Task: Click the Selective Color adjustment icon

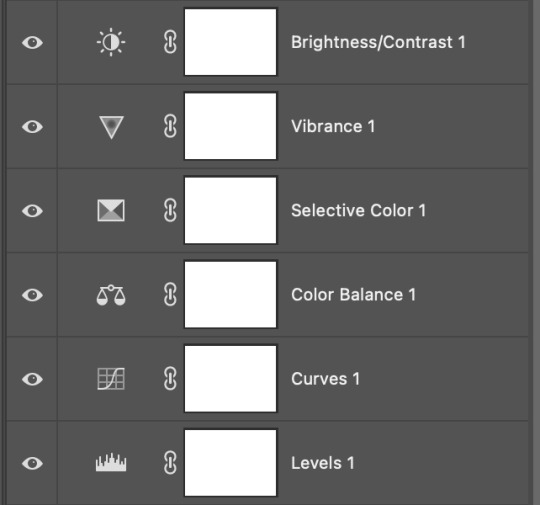Action: click(111, 210)
